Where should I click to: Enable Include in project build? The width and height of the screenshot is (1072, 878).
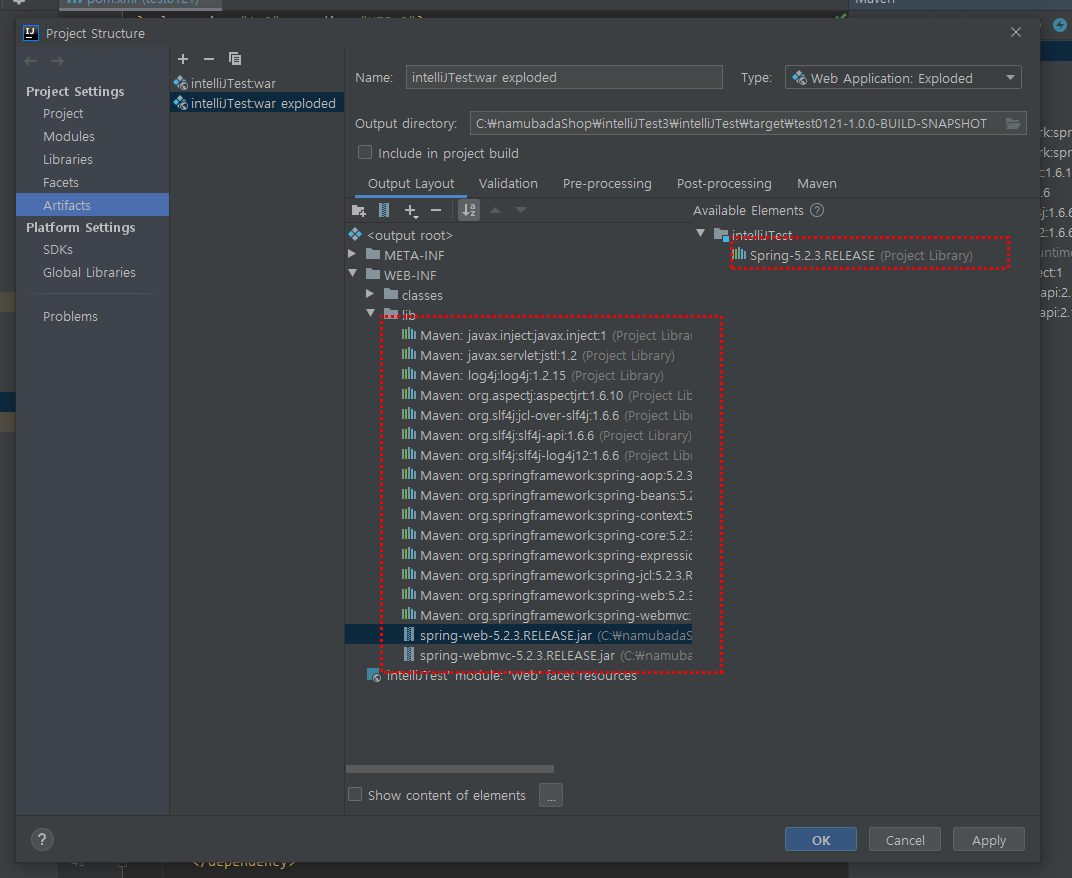coord(365,152)
